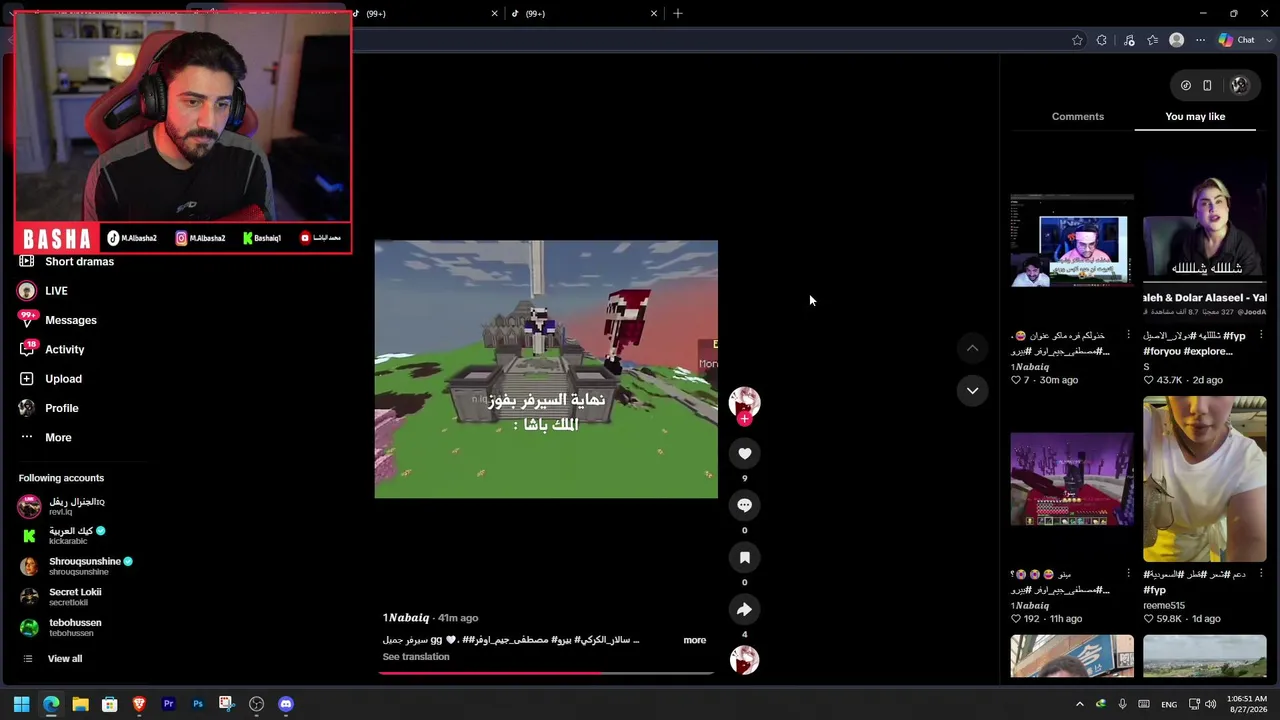Open the video's comments bubble icon
This screenshot has height=720, width=1280.
pyautogui.click(x=744, y=506)
